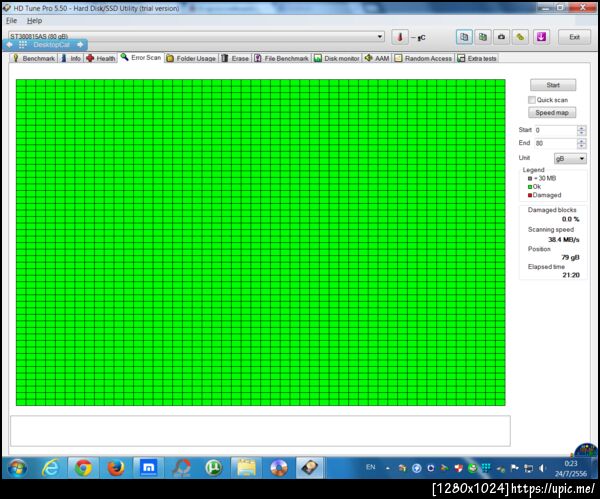The width and height of the screenshot is (600, 499).
Task: Click the DesktopCal grid icon
Action: click(23, 45)
